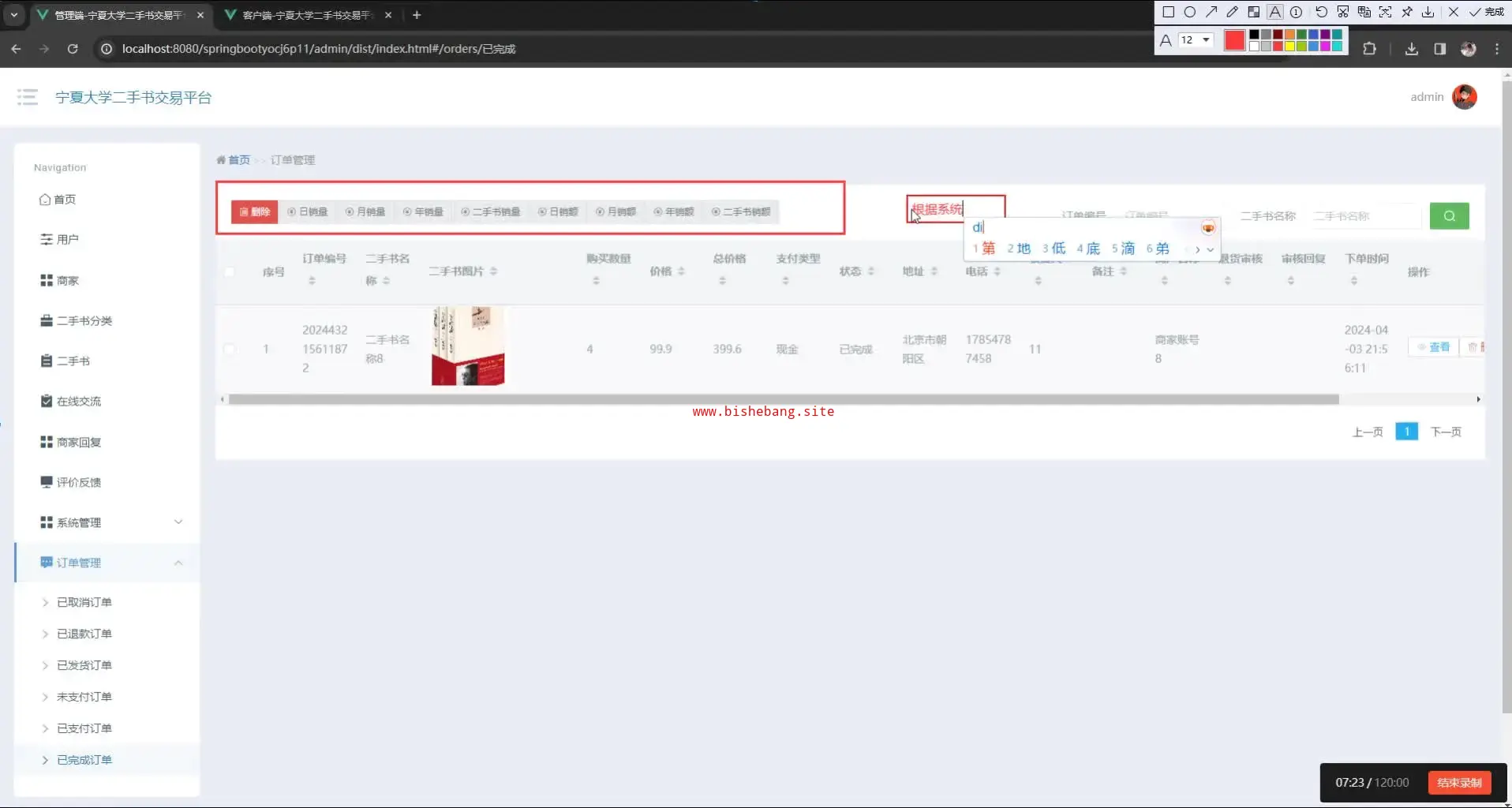This screenshot has width=1512, height=808.
Task: Select the arrow annotation tool
Action: pyautogui.click(x=1211, y=12)
